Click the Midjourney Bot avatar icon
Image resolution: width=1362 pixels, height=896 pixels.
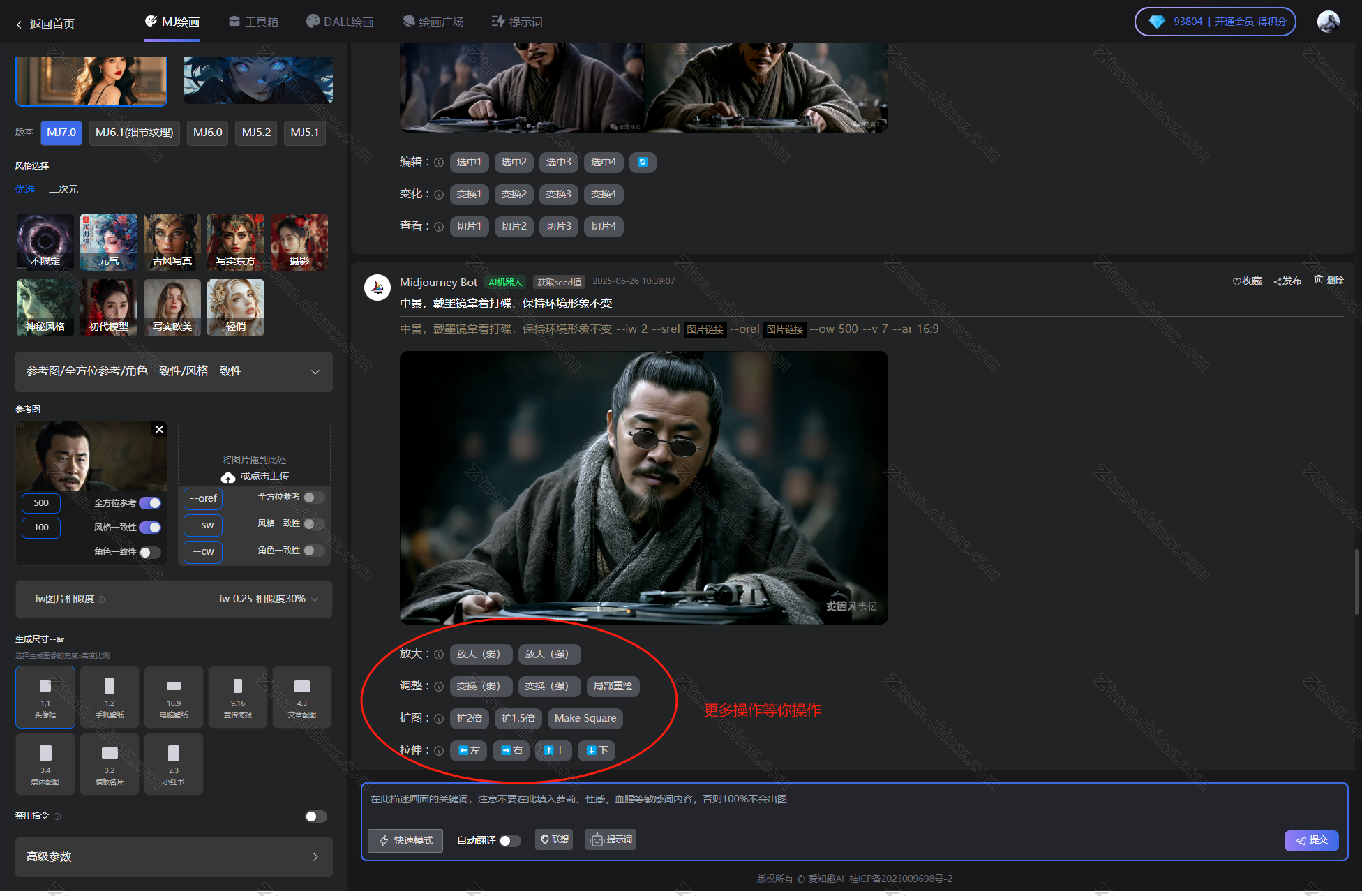(377, 288)
